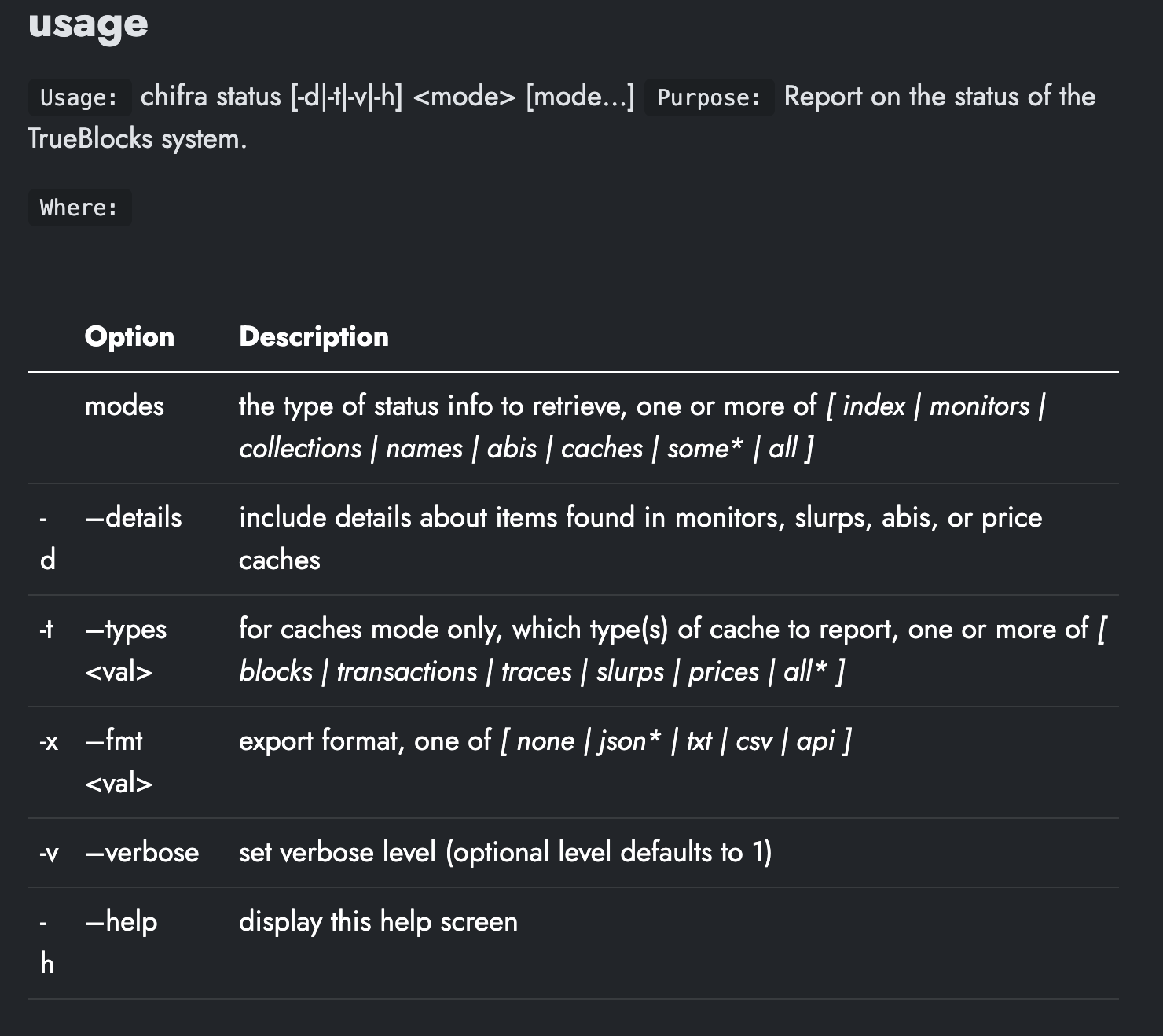Click the 'display this help screen' description

378,921
